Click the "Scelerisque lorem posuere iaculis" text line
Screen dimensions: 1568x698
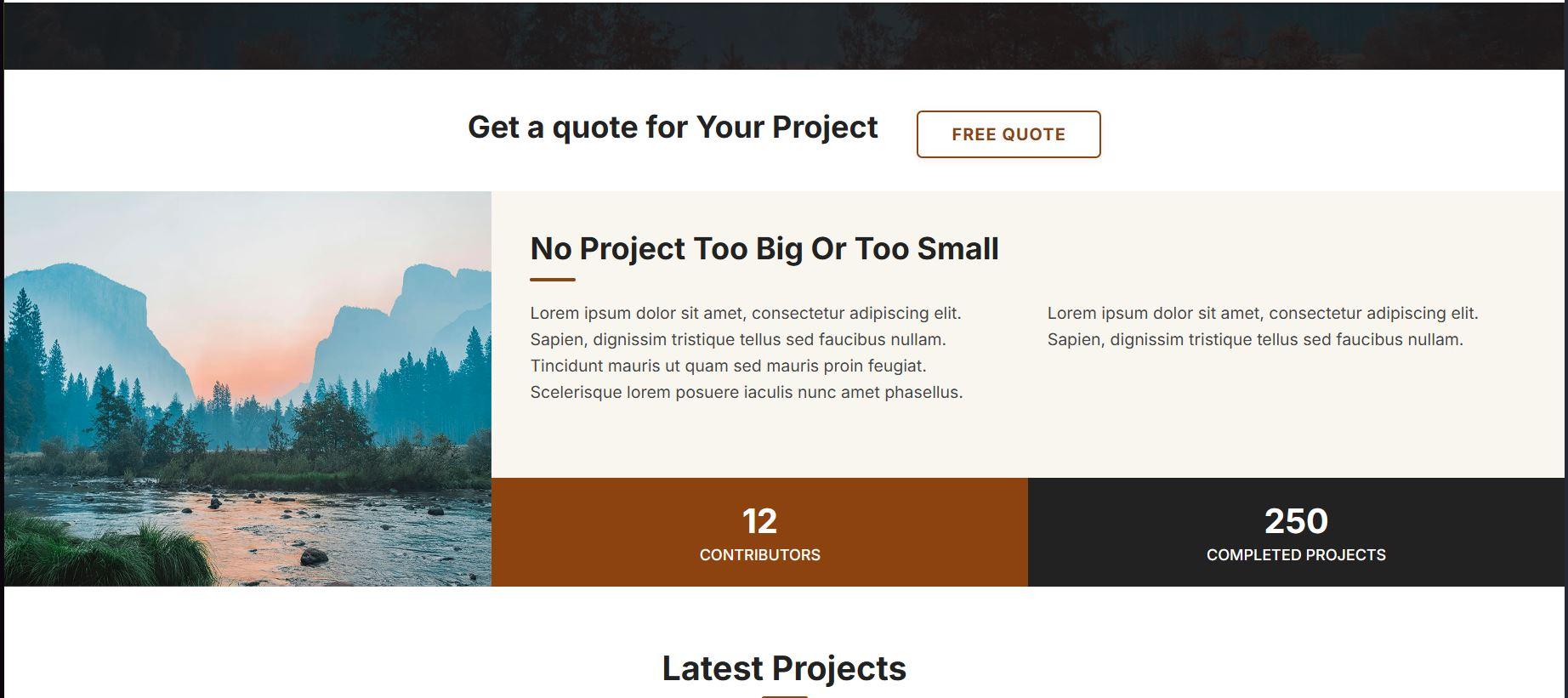point(746,393)
